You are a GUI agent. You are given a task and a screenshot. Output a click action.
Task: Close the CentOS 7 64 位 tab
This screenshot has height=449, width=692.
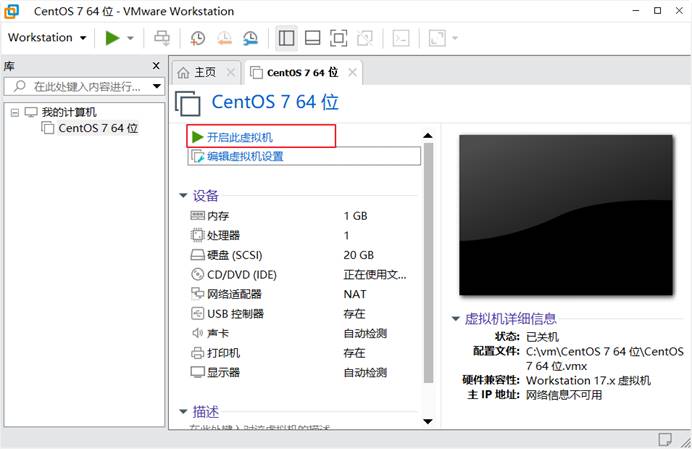pos(353,72)
